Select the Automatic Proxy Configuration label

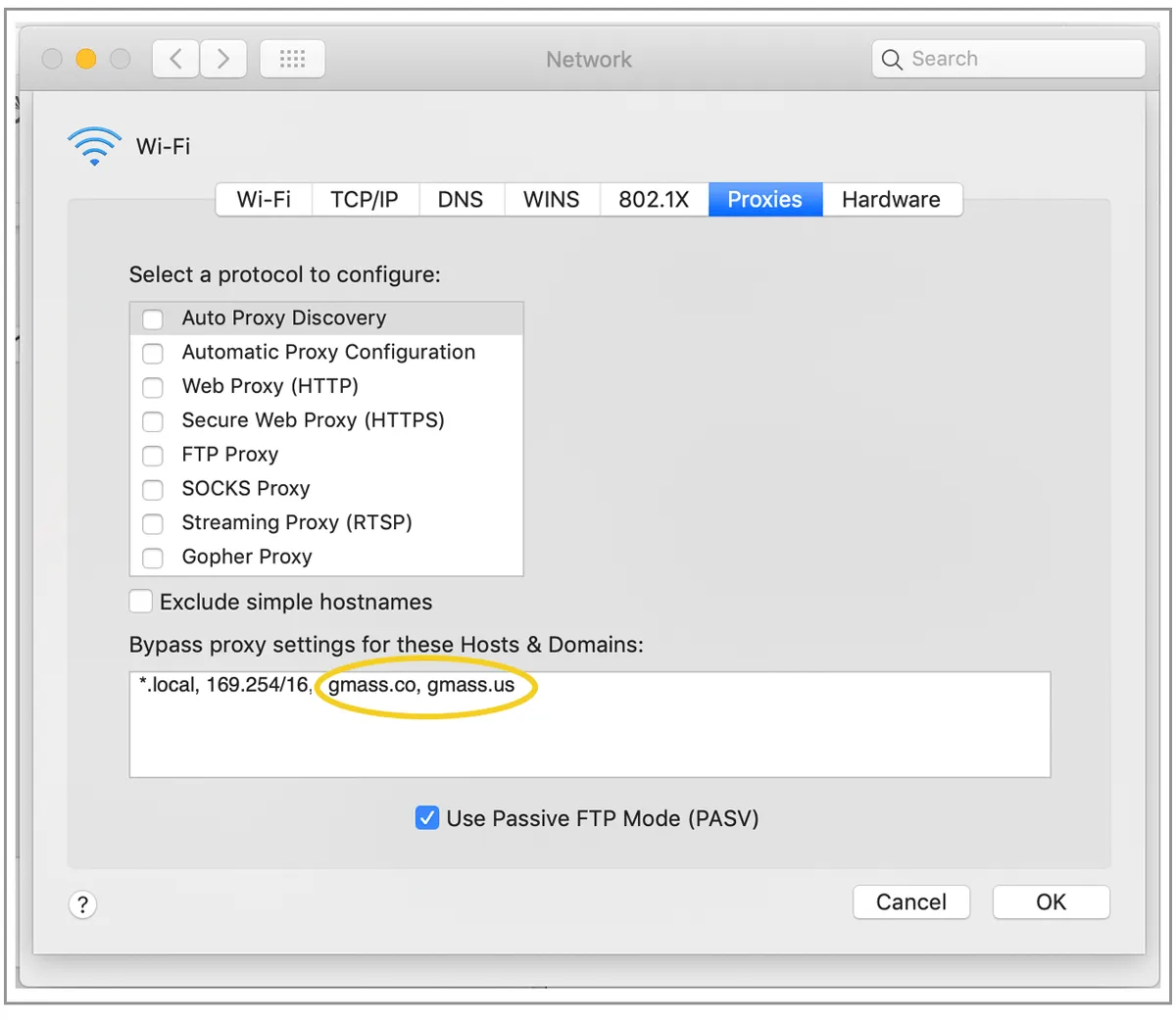[328, 352]
